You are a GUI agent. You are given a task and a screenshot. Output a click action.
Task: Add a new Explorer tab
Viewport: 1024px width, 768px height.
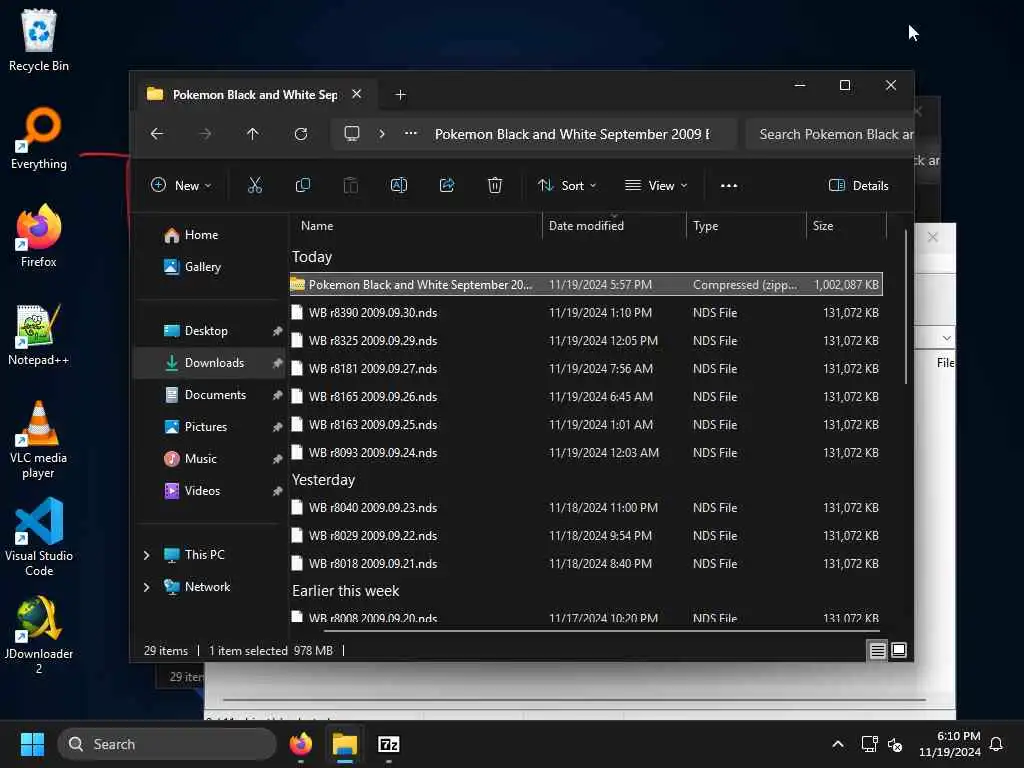coord(400,95)
